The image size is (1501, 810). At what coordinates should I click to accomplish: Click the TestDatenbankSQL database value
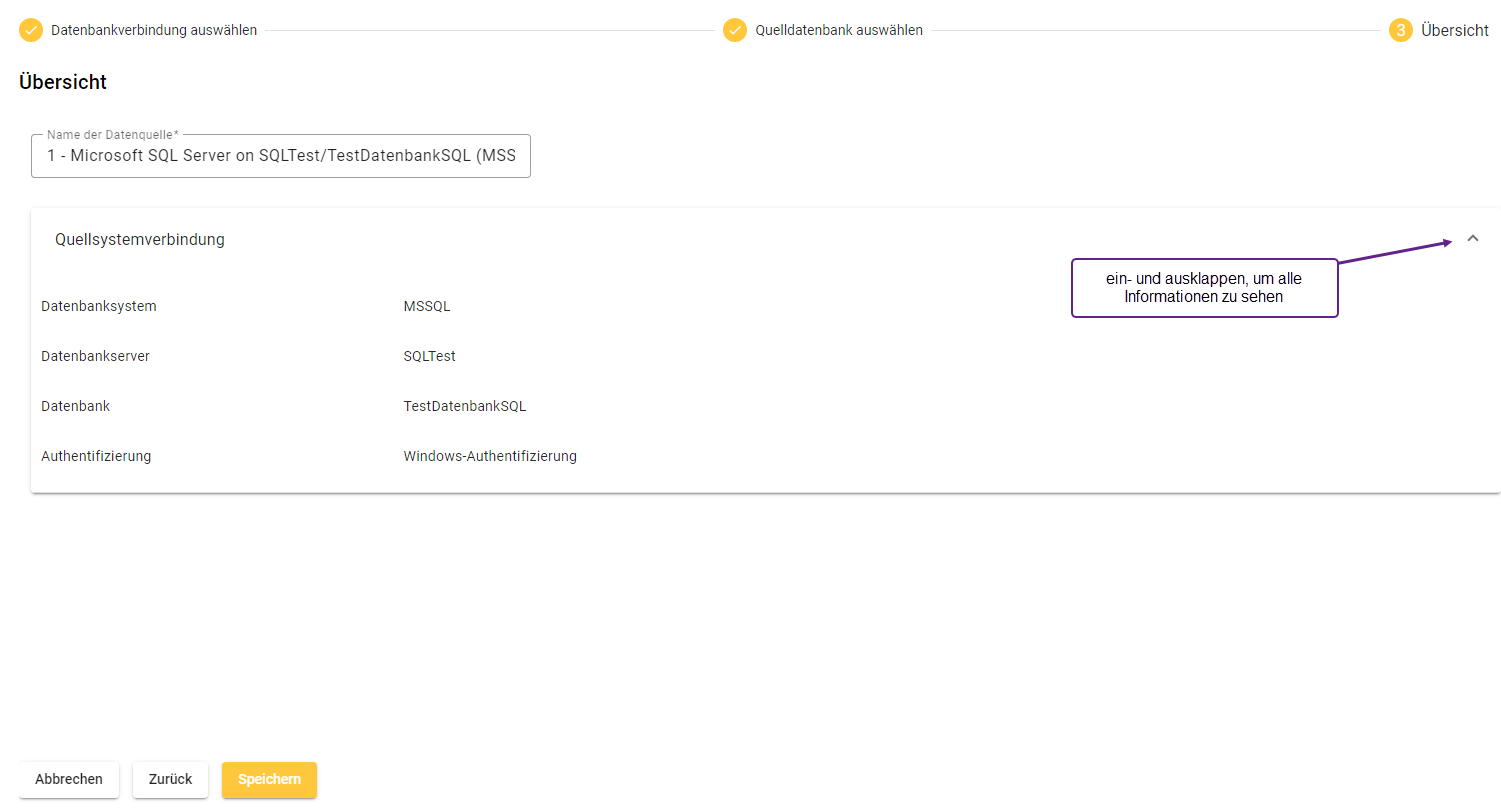pyautogui.click(x=464, y=406)
